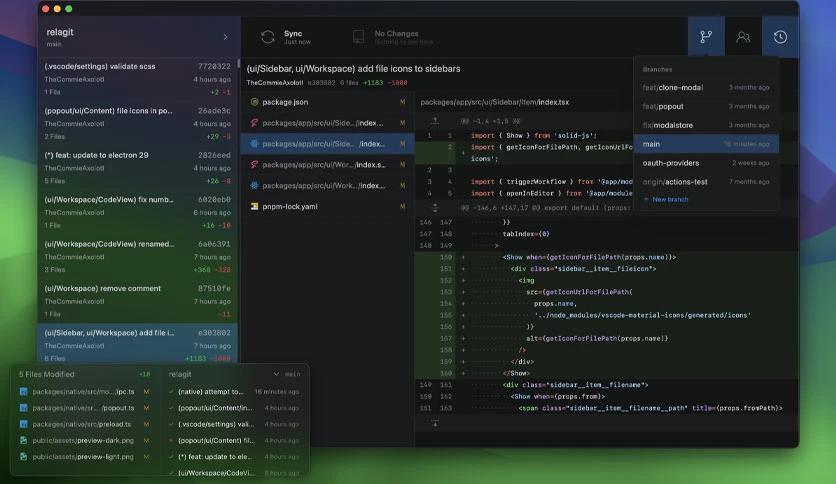
Task: Click the Sync button label
Action: [293, 34]
